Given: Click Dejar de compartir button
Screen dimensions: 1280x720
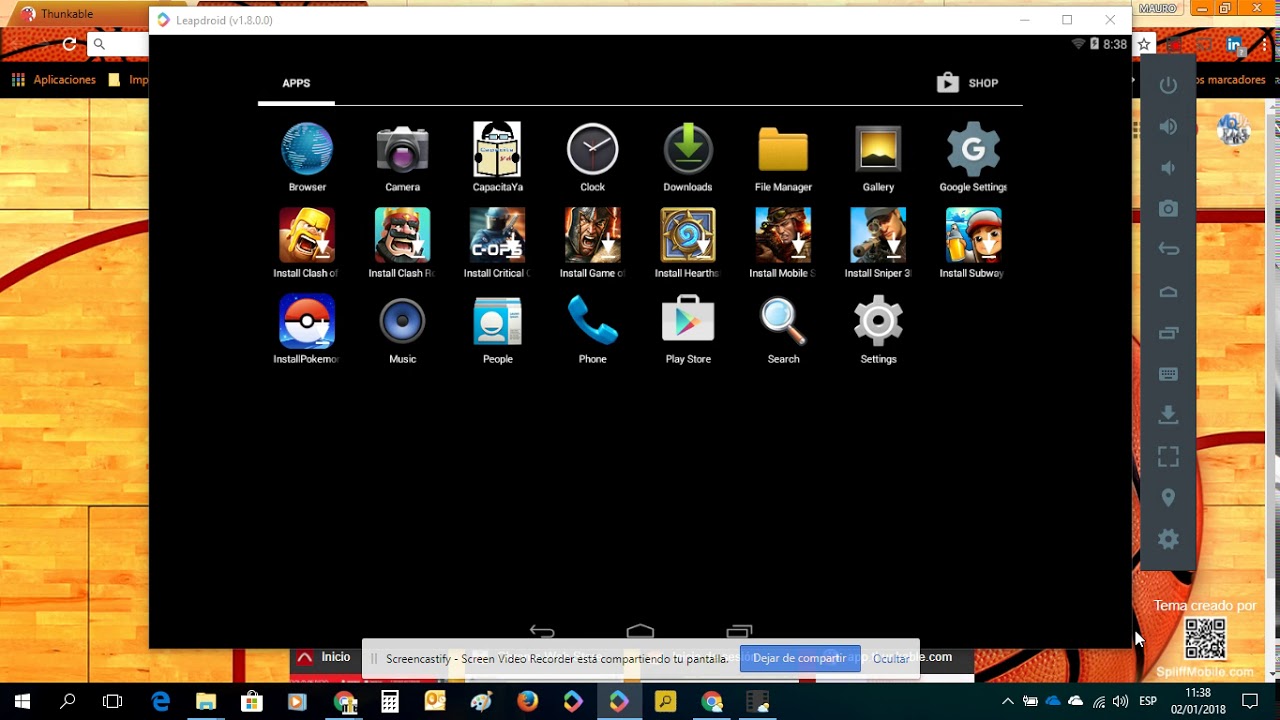Looking at the screenshot, I should [799, 658].
